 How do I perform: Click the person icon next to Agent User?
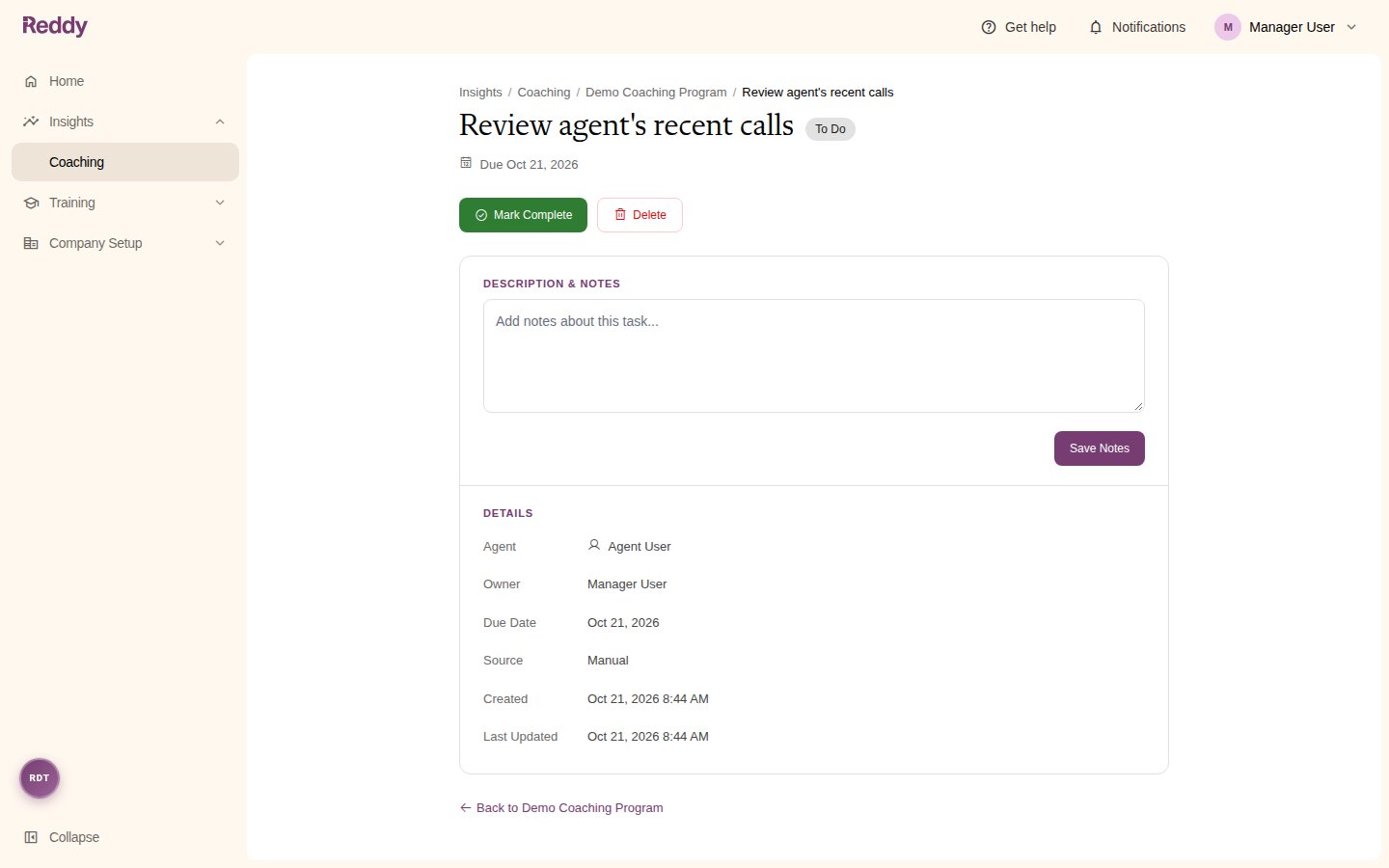click(x=594, y=545)
